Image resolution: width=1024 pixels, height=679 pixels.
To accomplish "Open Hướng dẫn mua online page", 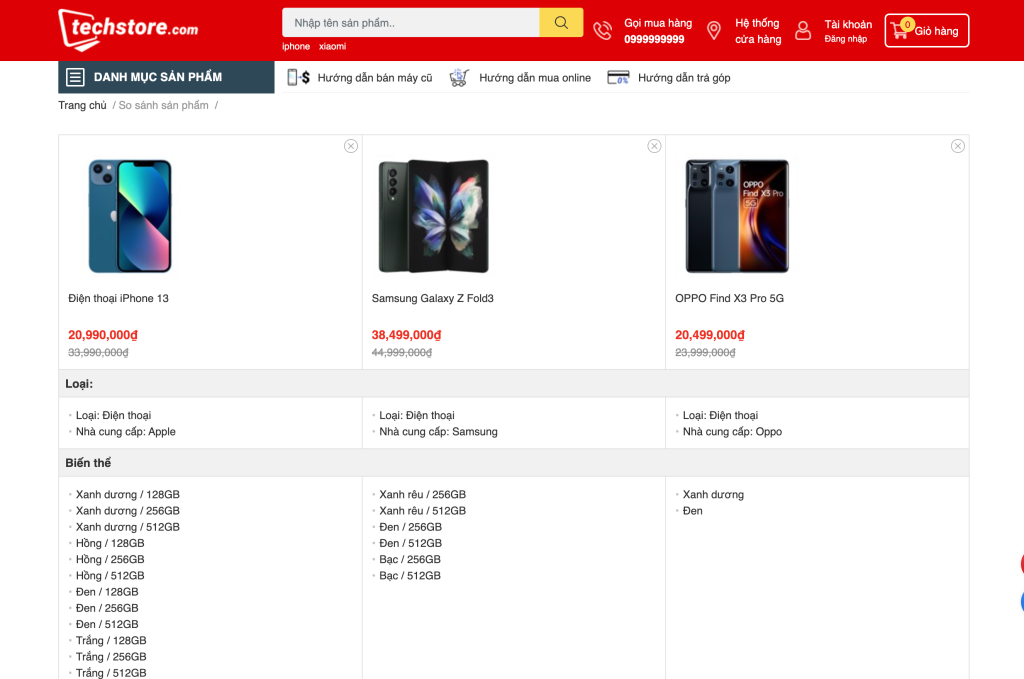I will 534,77.
